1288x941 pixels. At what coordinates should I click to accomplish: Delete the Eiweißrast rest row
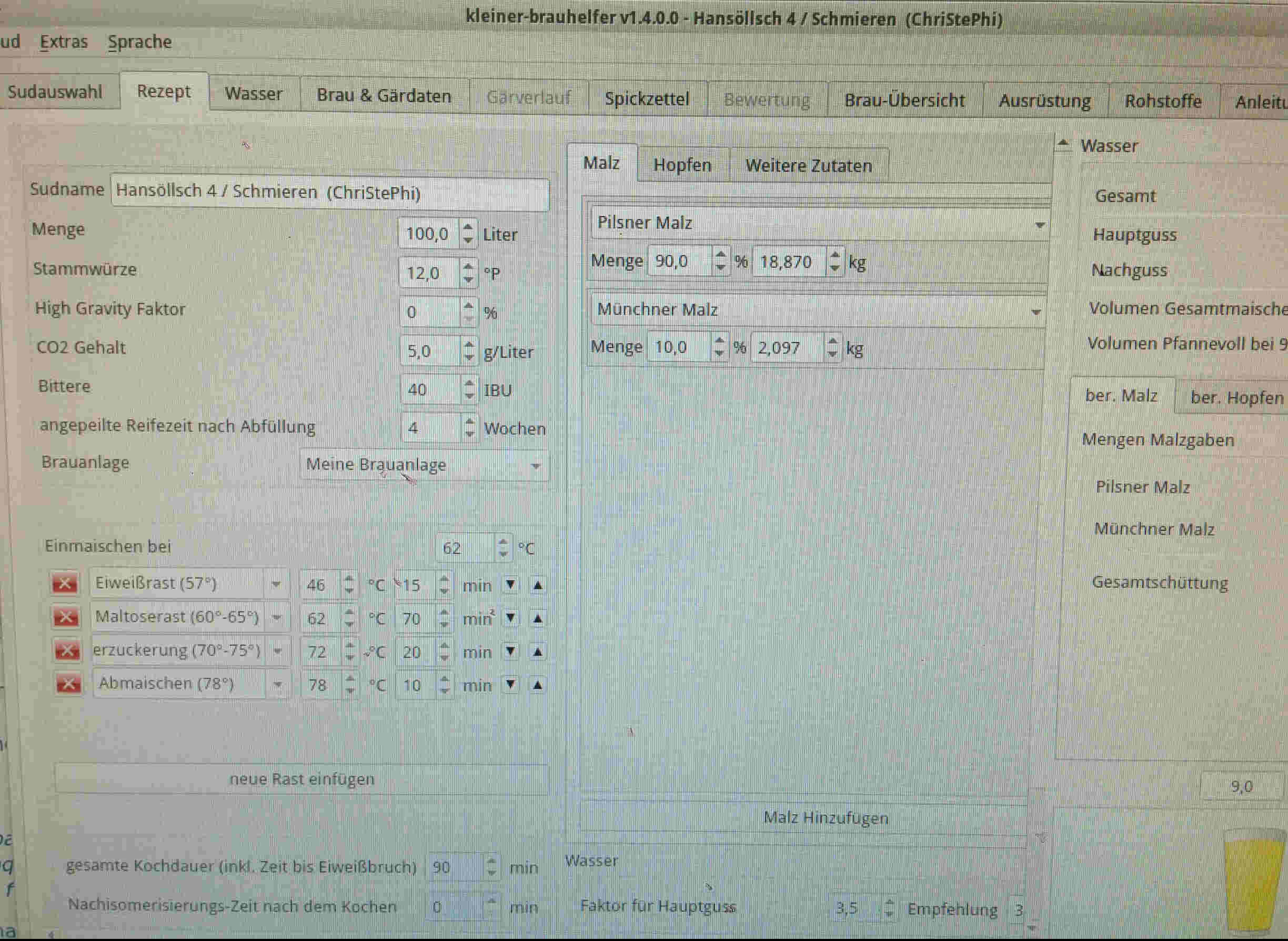click(64, 583)
